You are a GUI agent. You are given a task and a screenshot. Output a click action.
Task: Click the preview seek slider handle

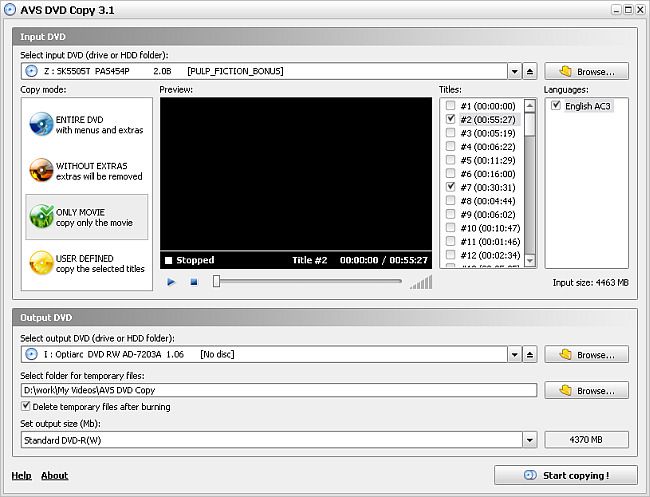(x=216, y=281)
